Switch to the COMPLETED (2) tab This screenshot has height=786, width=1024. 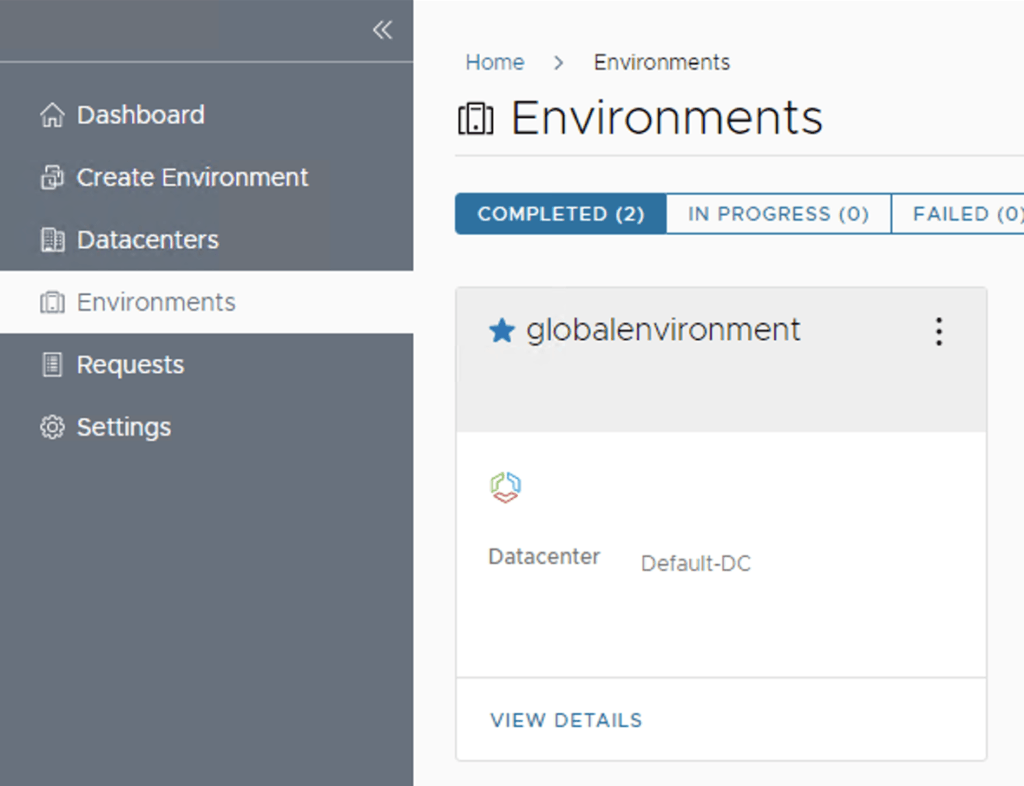coord(560,214)
